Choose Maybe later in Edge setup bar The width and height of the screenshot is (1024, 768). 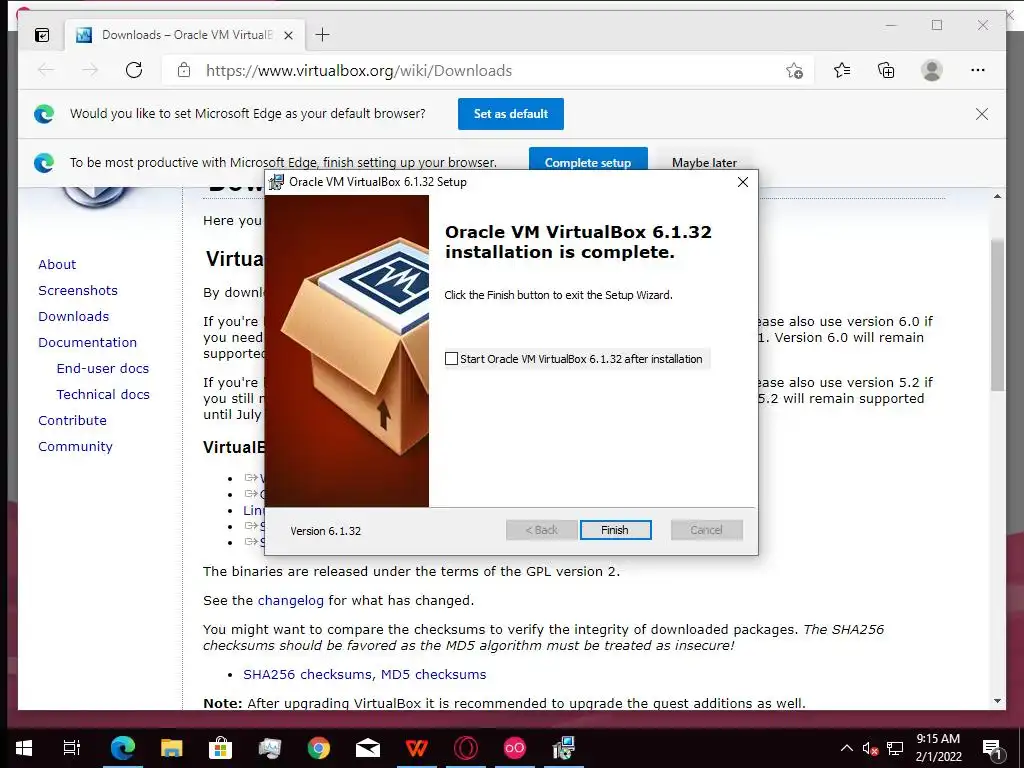(x=704, y=163)
